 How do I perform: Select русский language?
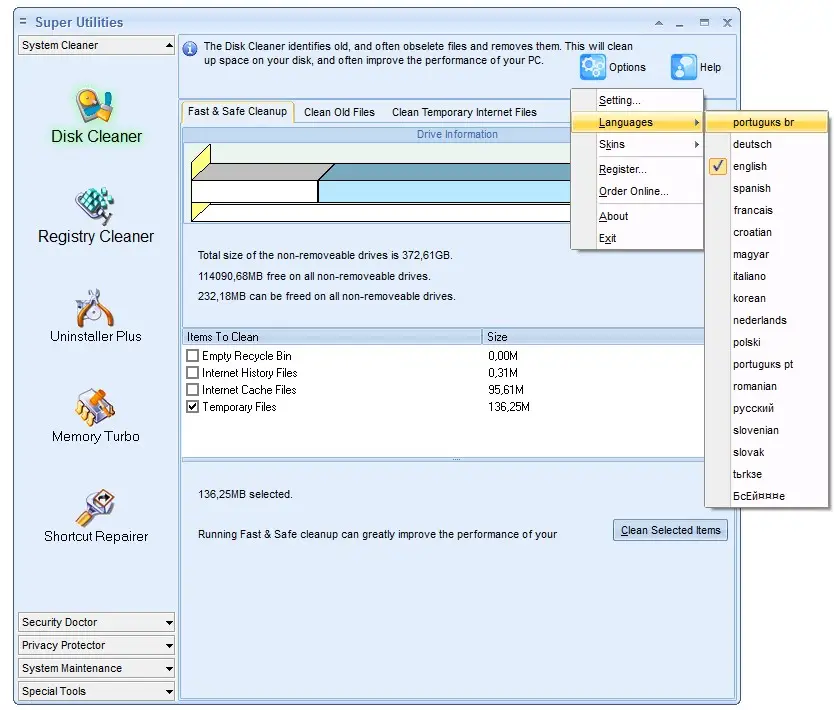tap(766, 408)
